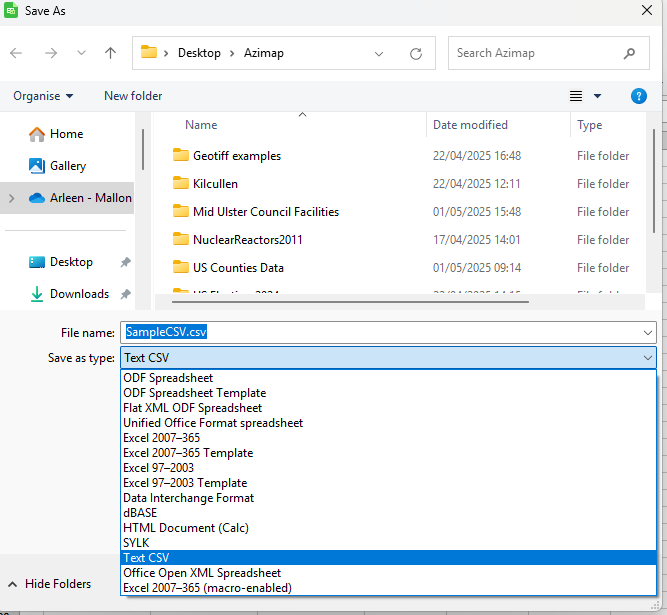
Task: Select Desktop in the address breadcrumb
Action: click(x=199, y=53)
